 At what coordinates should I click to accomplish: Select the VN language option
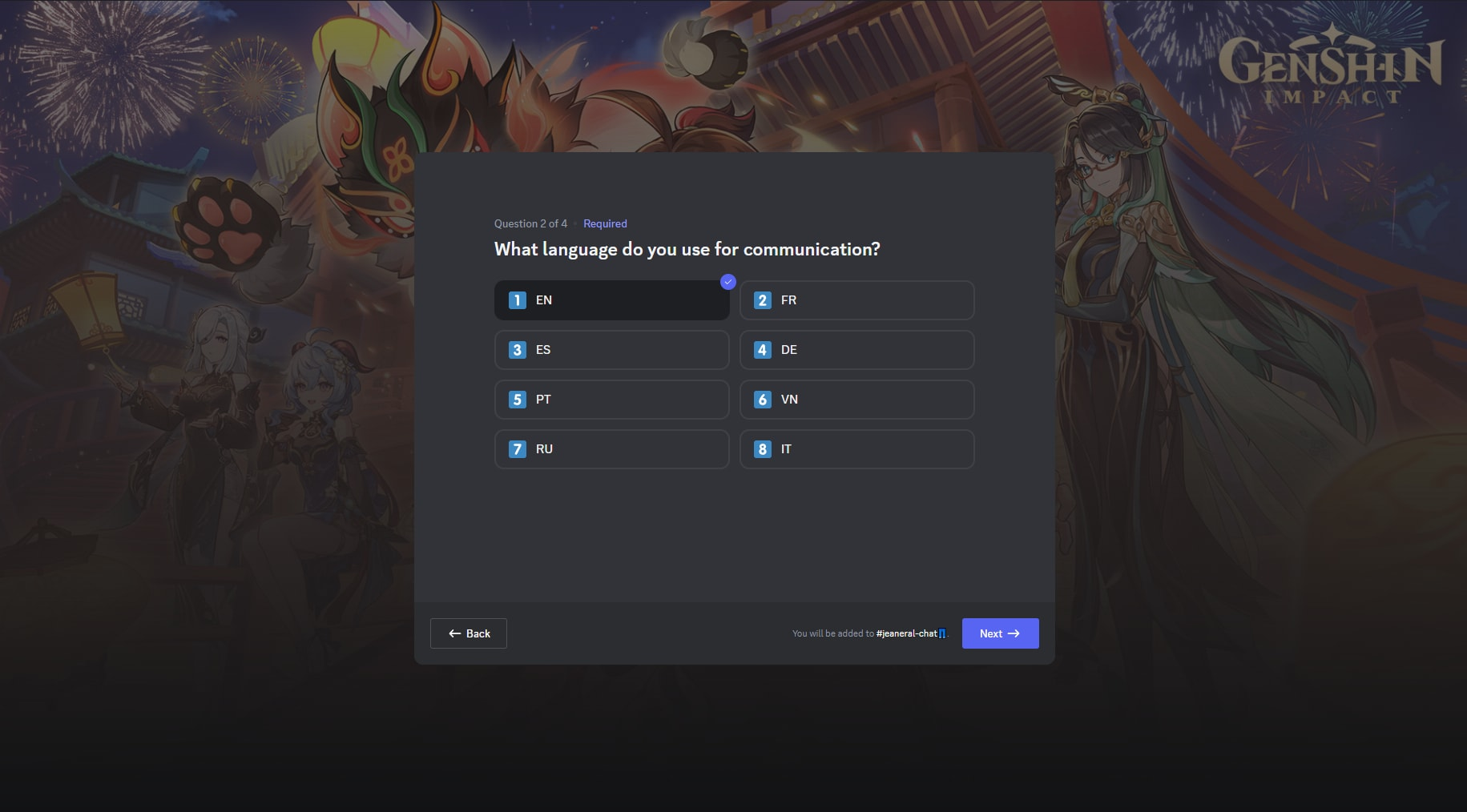tap(856, 400)
